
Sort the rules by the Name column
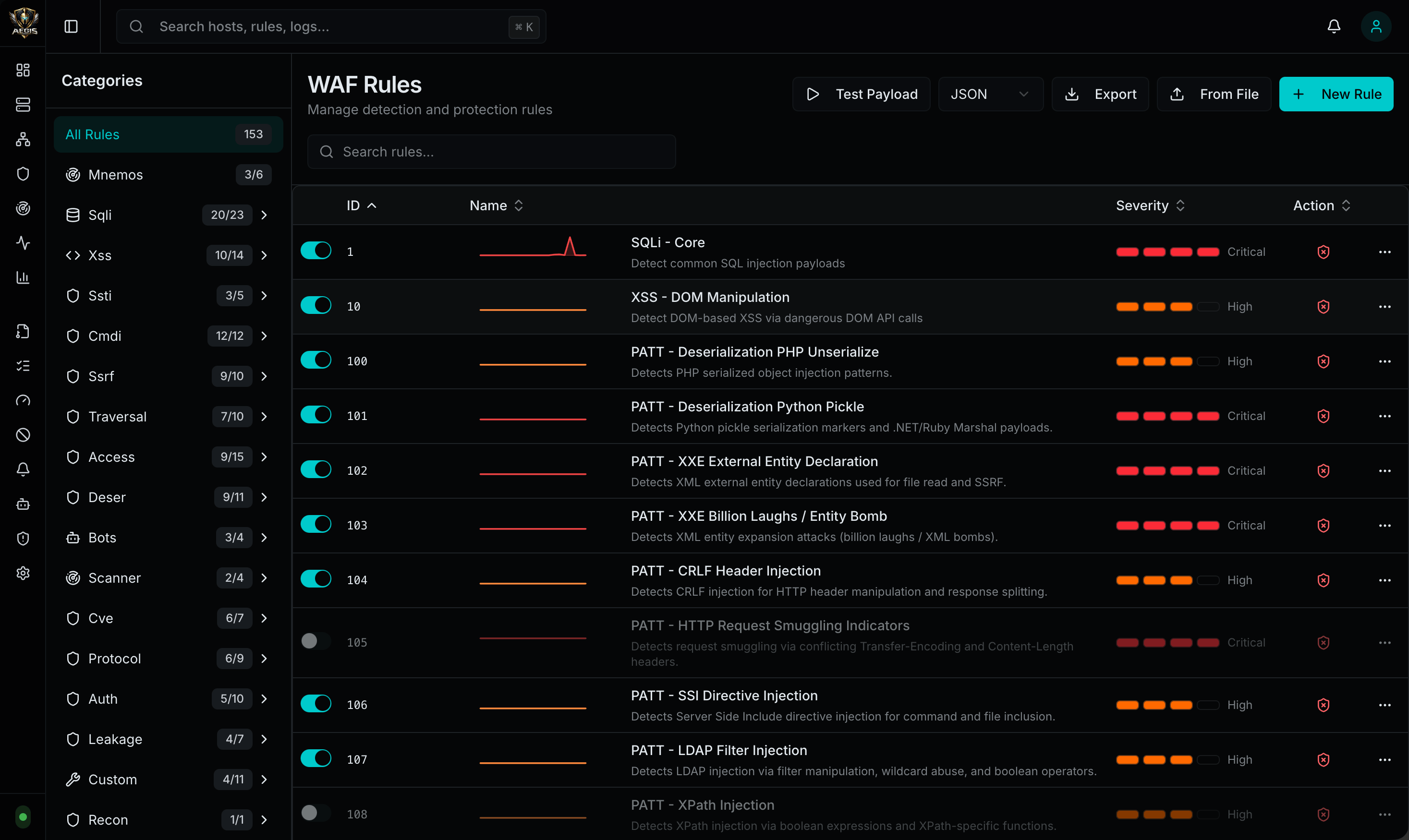pyautogui.click(x=496, y=205)
